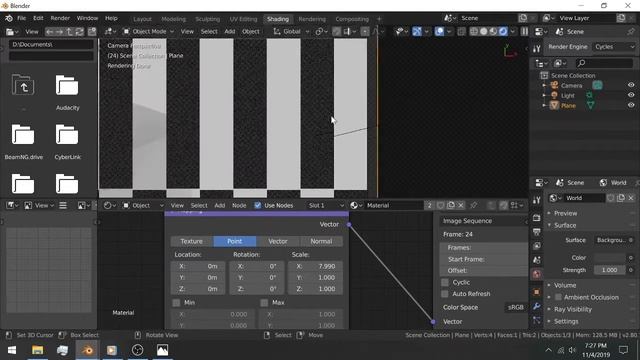The image size is (640, 360).
Task: Collapse the Surface panel
Action: click(x=564, y=225)
